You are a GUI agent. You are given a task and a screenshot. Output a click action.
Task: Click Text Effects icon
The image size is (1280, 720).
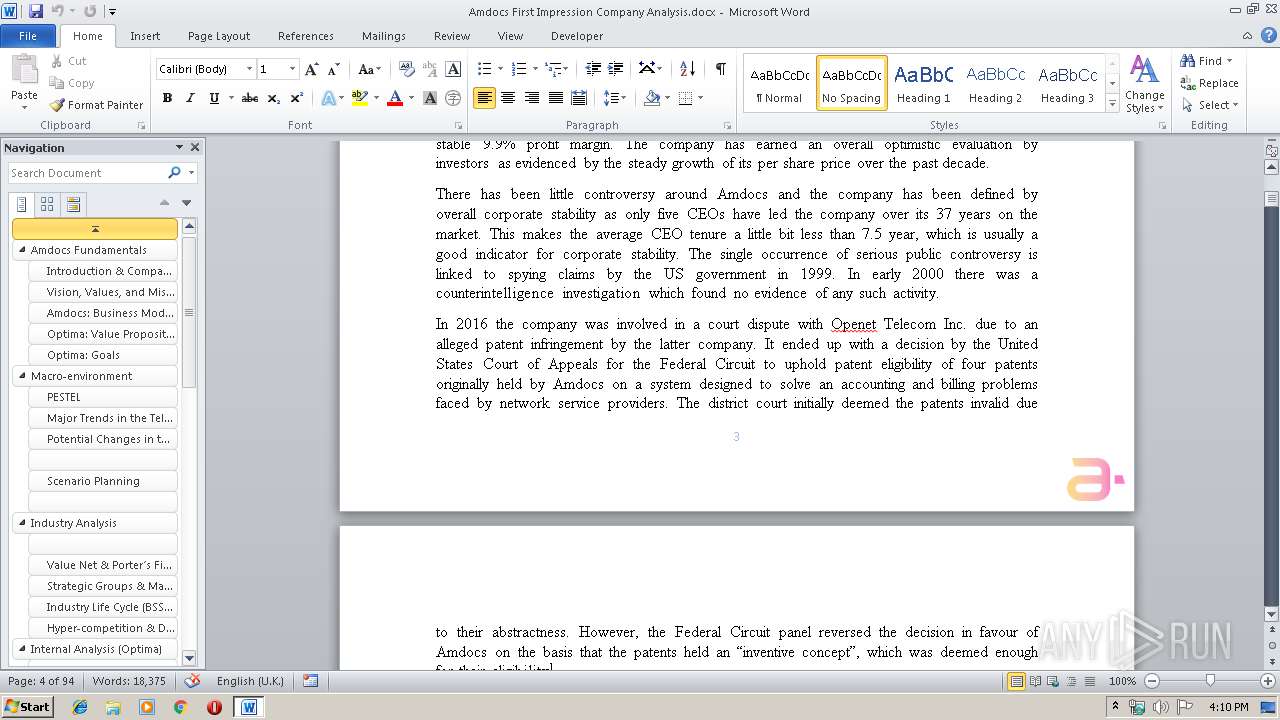click(x=327, y=98)
